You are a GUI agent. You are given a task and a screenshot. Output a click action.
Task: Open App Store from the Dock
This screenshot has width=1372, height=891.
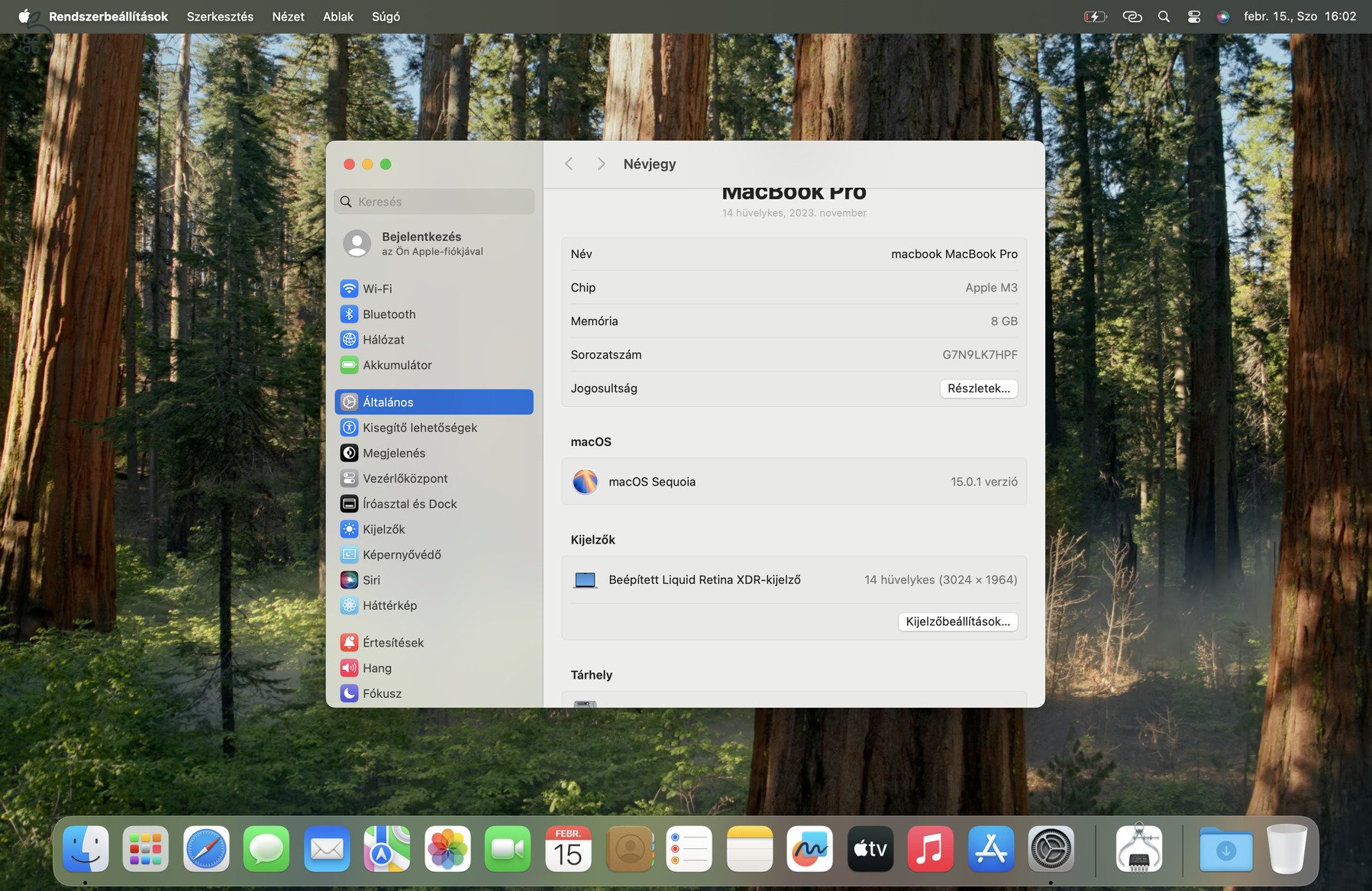click(991, 848)
